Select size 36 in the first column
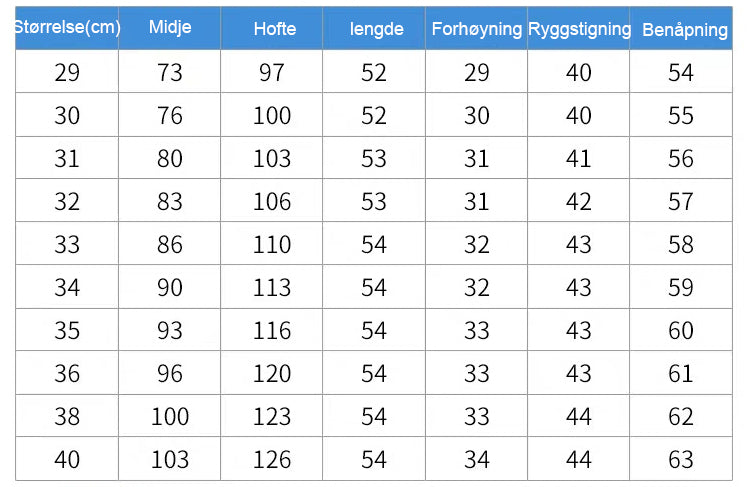This screenshot has width=747, height=487. (67, 374)
